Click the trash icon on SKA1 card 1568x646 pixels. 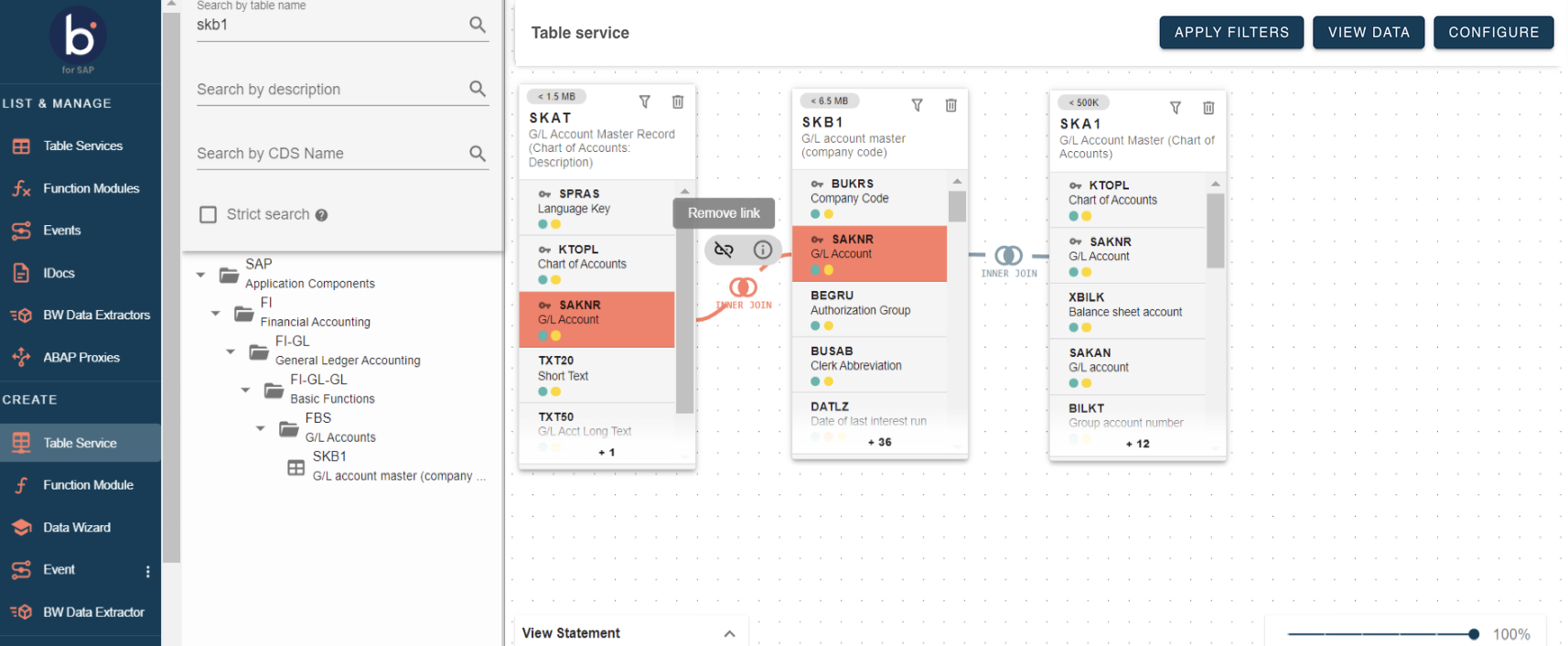click(1208, 108)
